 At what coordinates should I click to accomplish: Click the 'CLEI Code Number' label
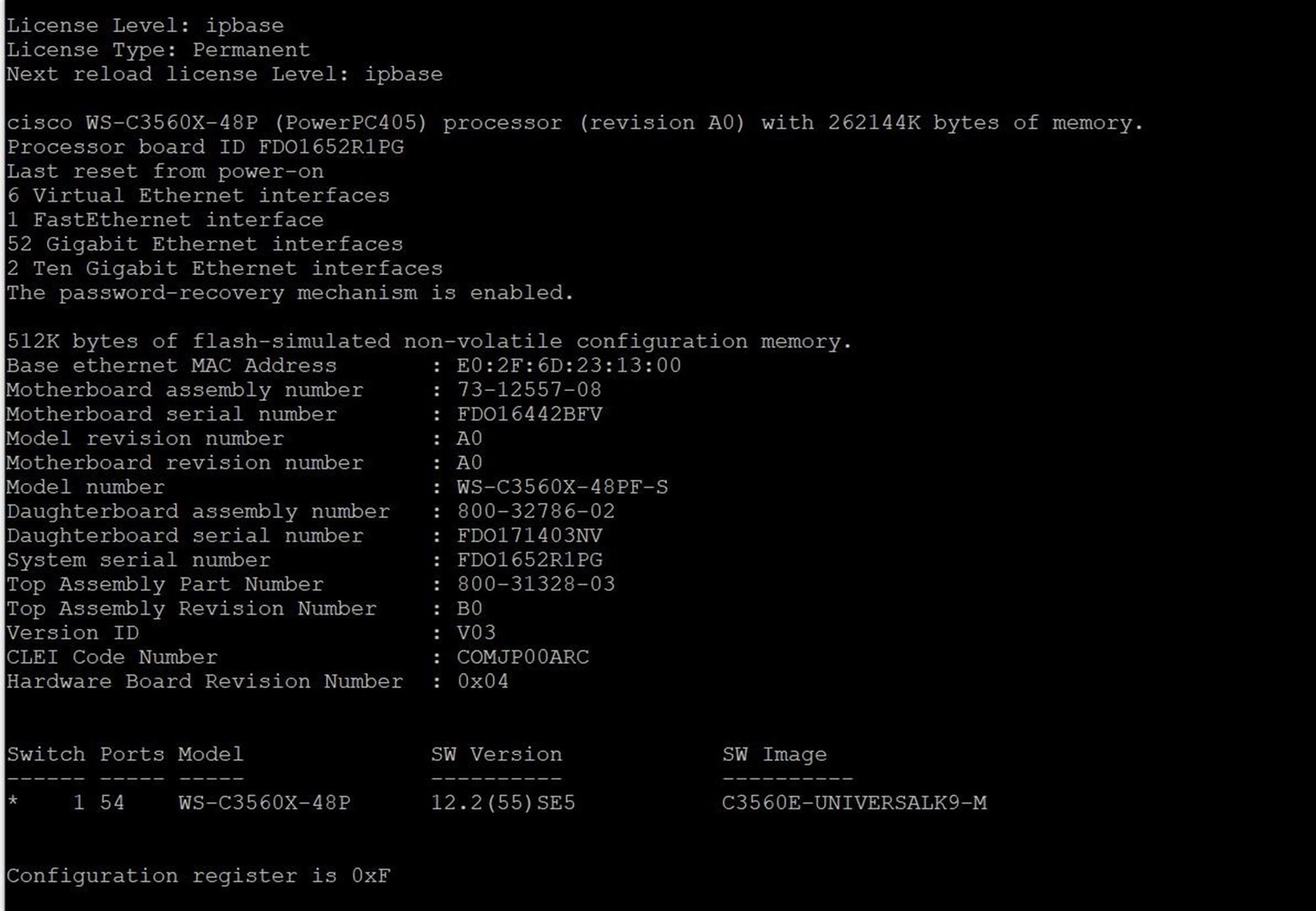coord(113,658)
